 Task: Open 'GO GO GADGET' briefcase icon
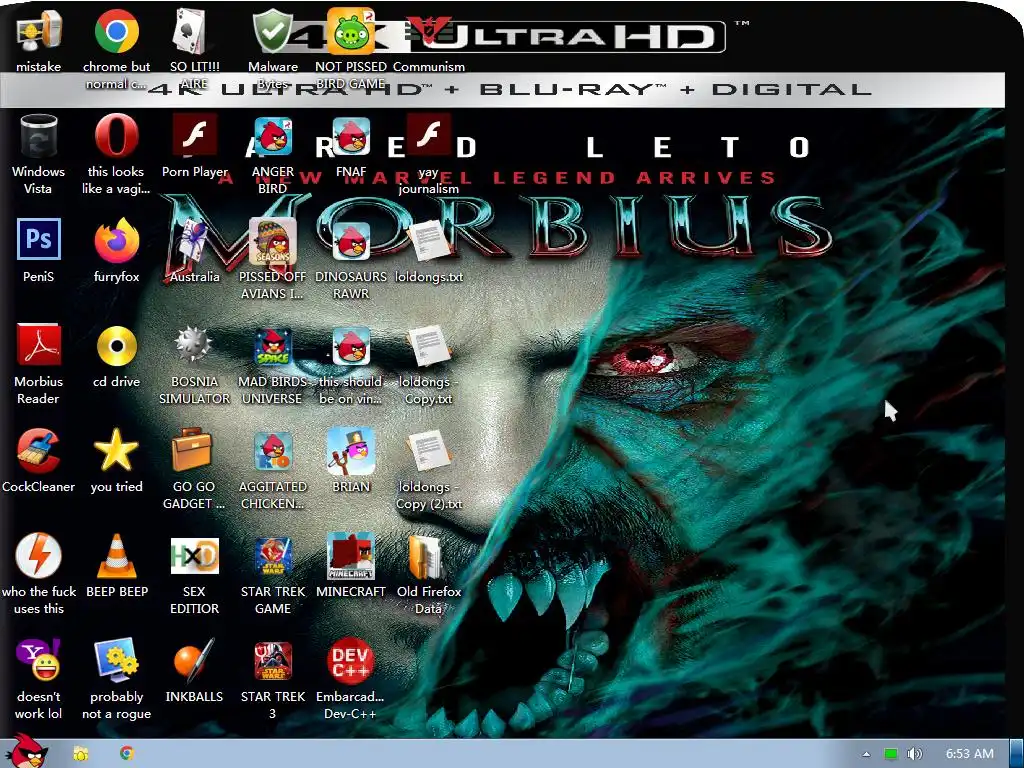coord(192,449)
